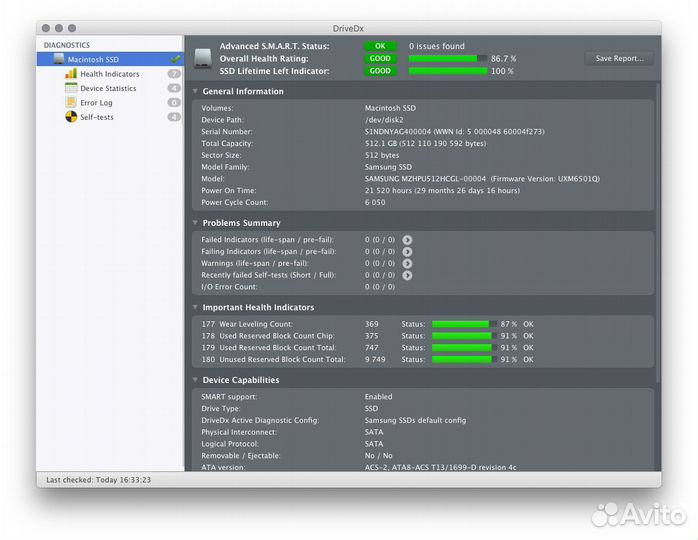The image size is (698, 540).
Task: Click the 86.7 % health rating value
Action: point(503,58)
